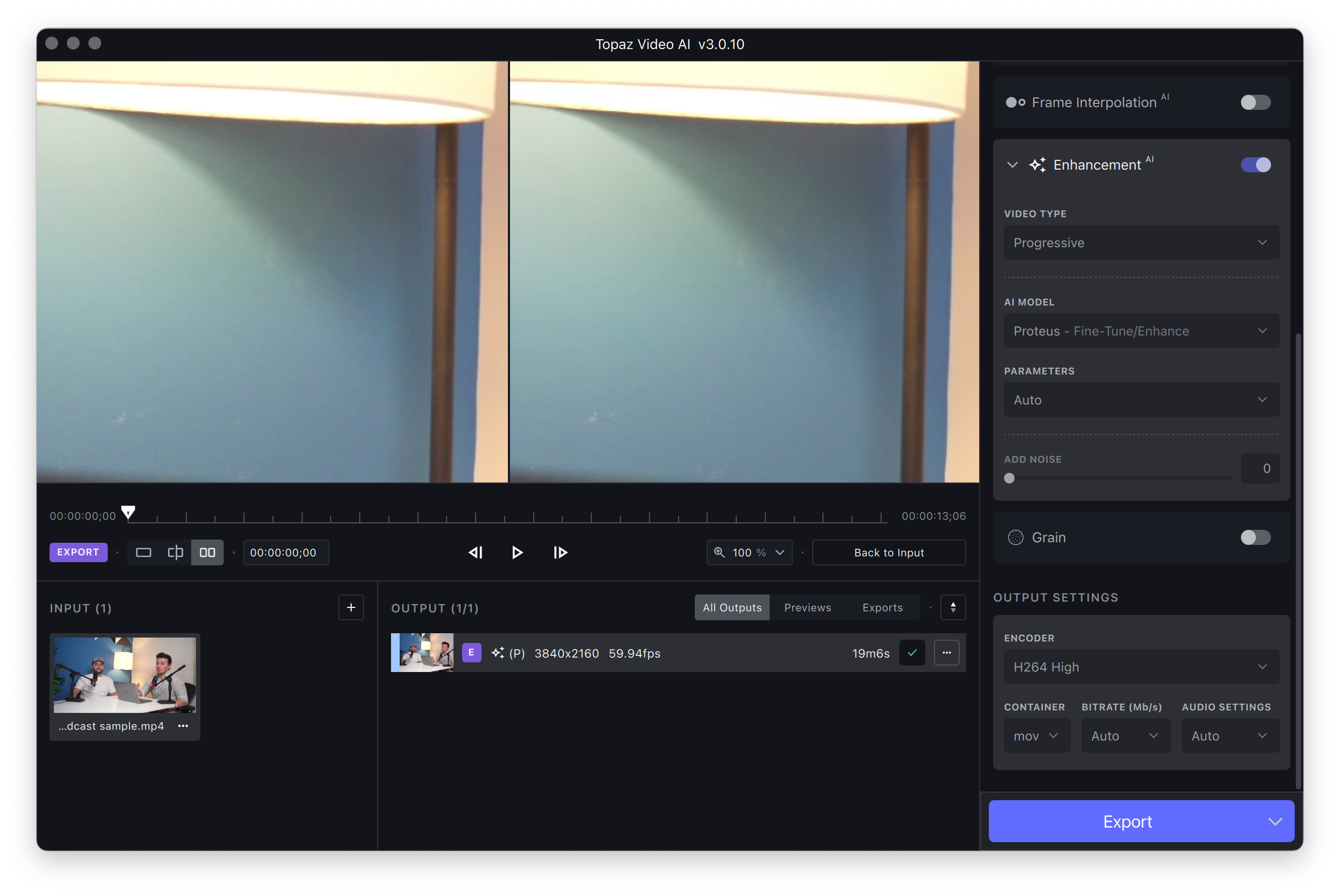
Task: Open Encoder H264 High dropdown
Action: click(1141, 667)
